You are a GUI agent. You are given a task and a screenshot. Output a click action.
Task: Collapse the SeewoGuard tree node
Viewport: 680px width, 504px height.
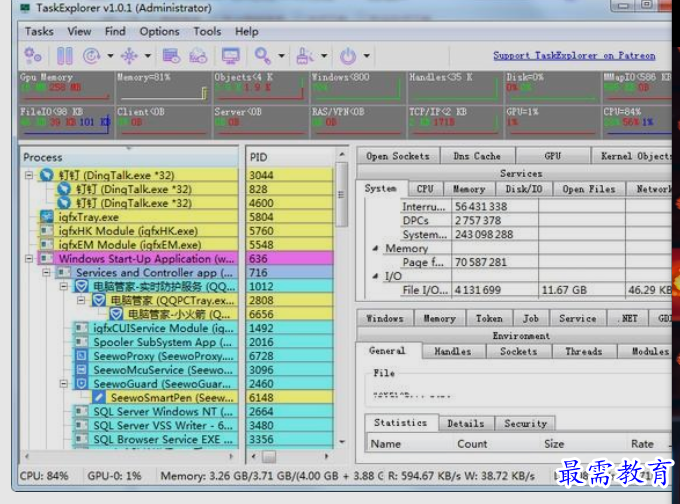(64, 383)
